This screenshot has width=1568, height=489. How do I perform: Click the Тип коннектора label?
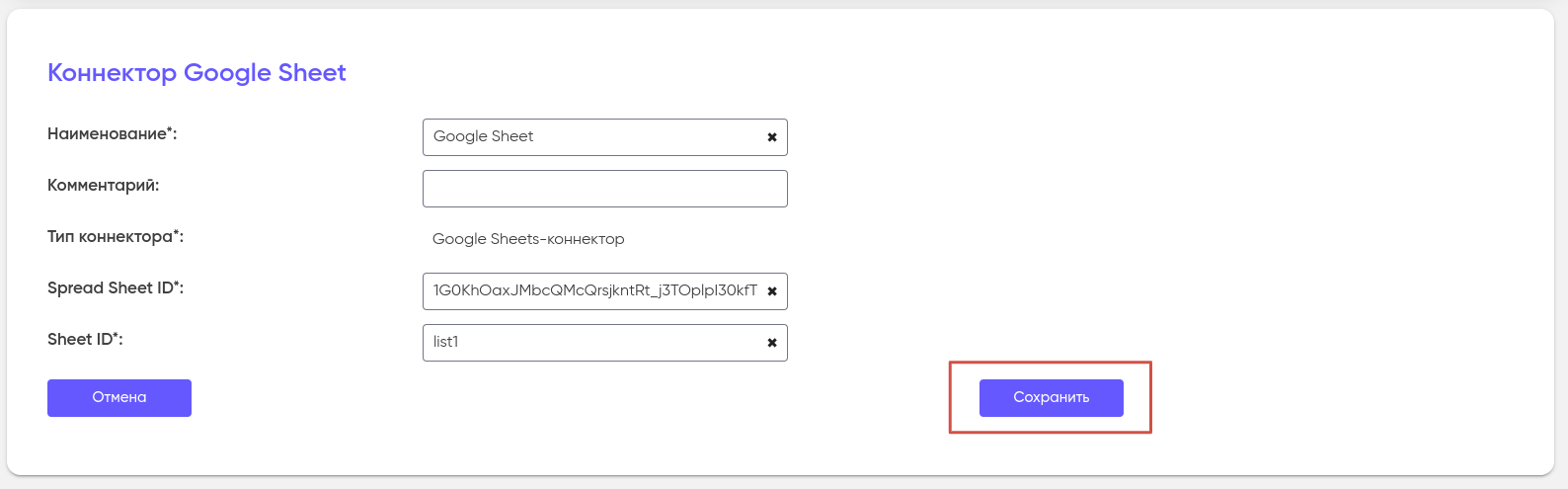click(110, 237)
